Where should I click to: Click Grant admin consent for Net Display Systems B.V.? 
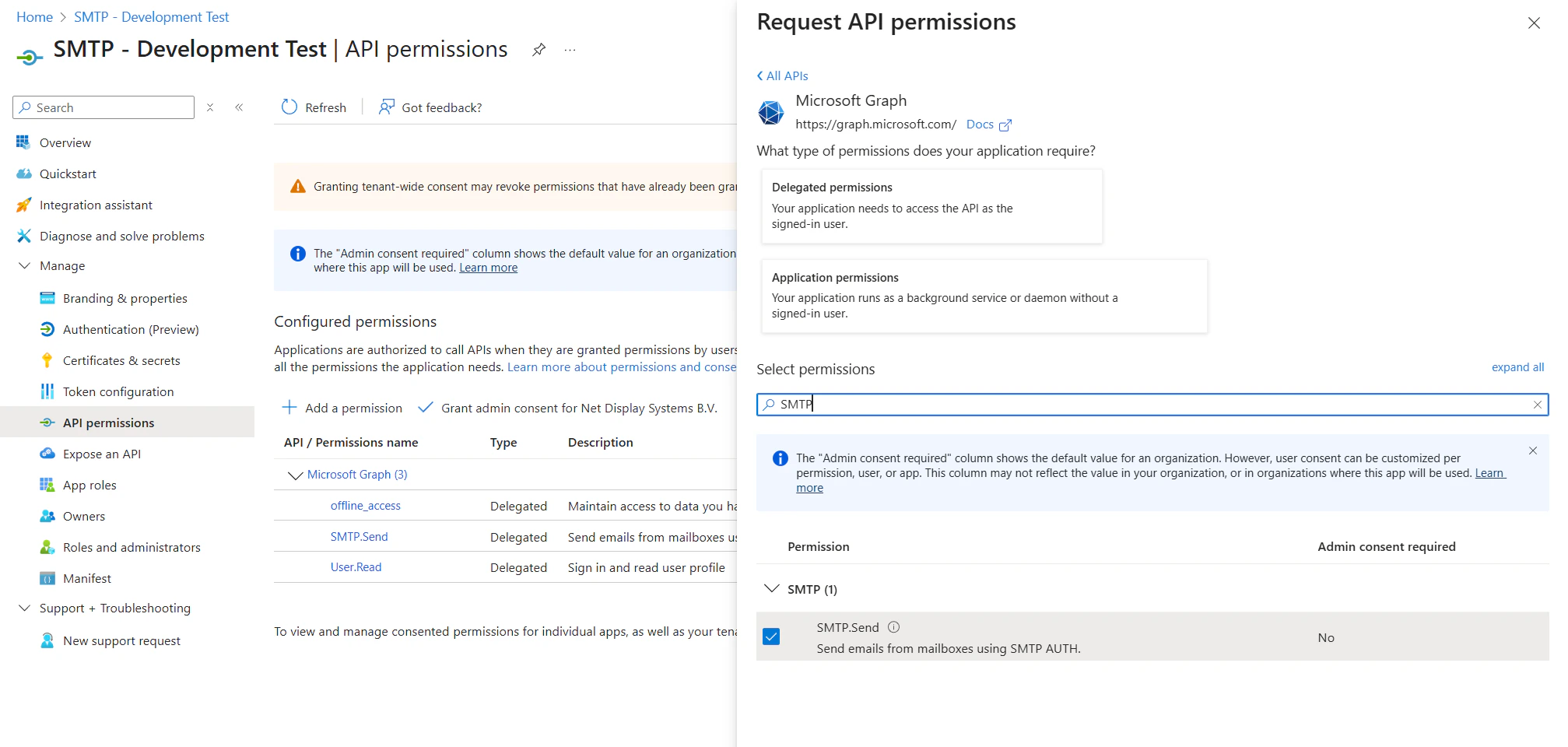[x=567, y=408]
